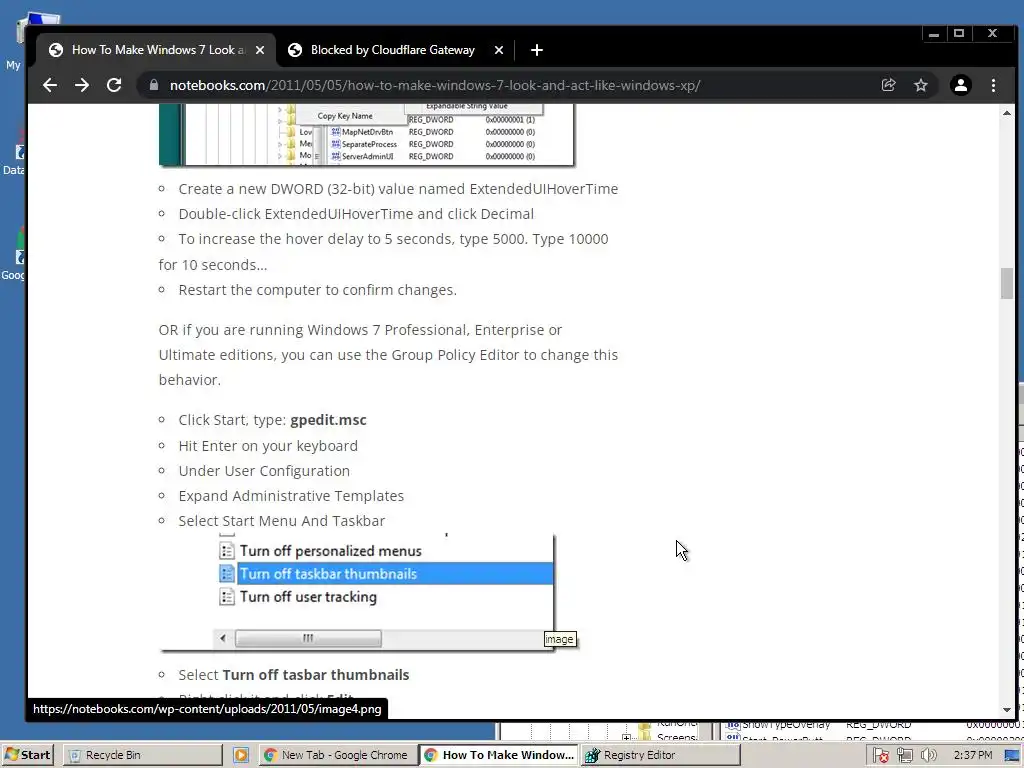Viewport: 1024px width, 768px height.
Task: Click the address bar URL
Action: [435, 86]
